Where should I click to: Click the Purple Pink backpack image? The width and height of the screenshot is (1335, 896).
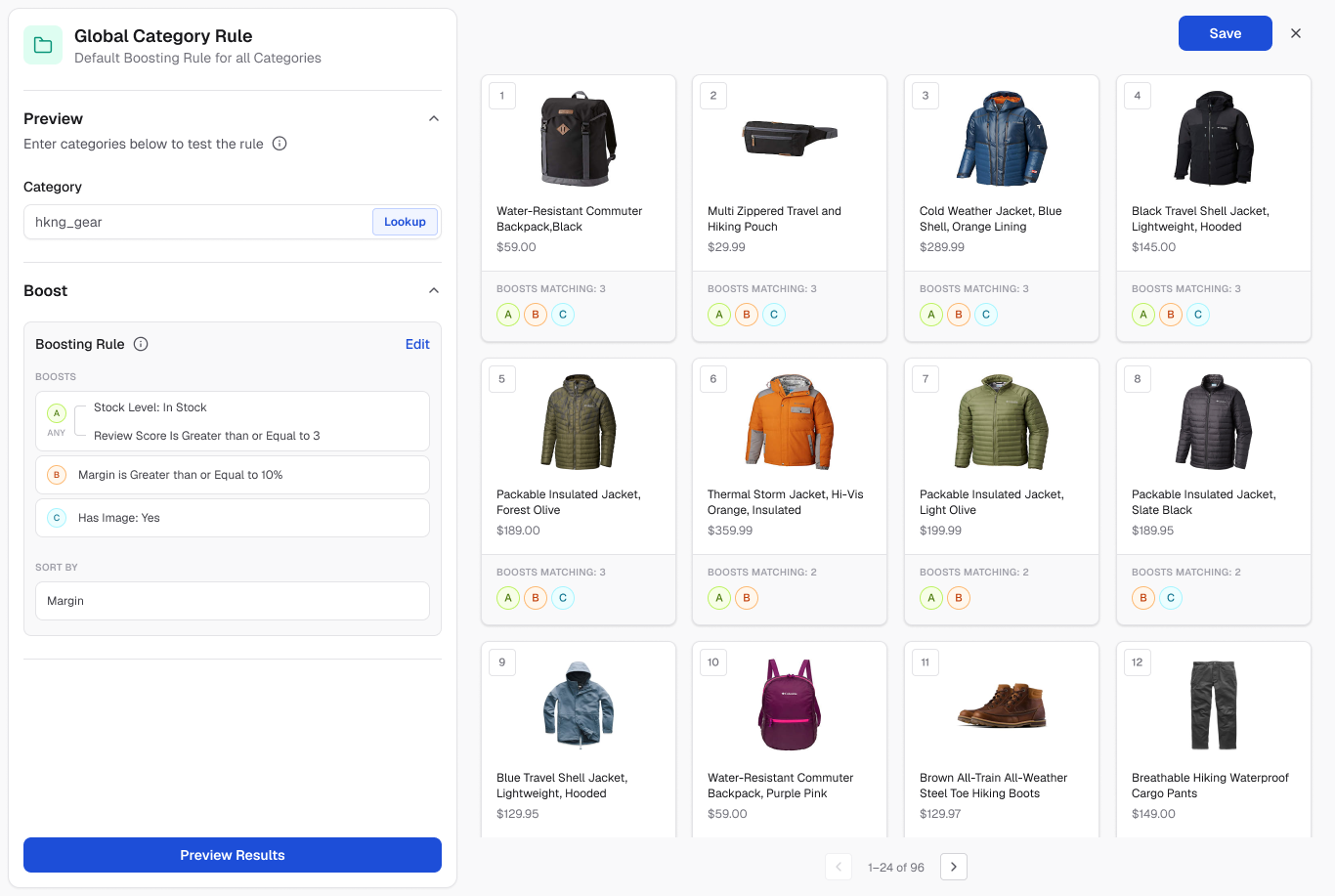coord(790,704)
